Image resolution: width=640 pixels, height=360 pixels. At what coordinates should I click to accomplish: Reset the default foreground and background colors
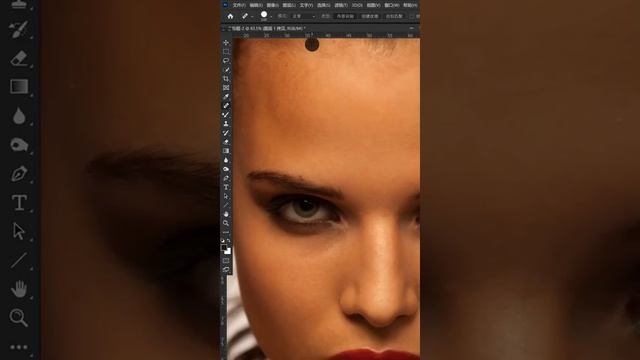click(x=223, y=241)
